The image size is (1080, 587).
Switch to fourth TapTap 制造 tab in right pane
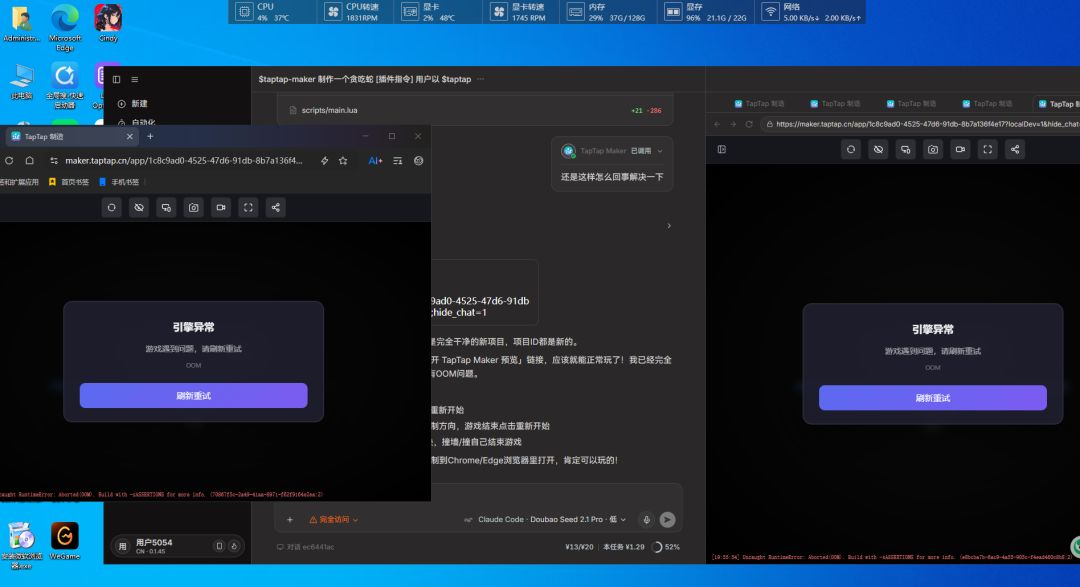(x=986, y=103)
